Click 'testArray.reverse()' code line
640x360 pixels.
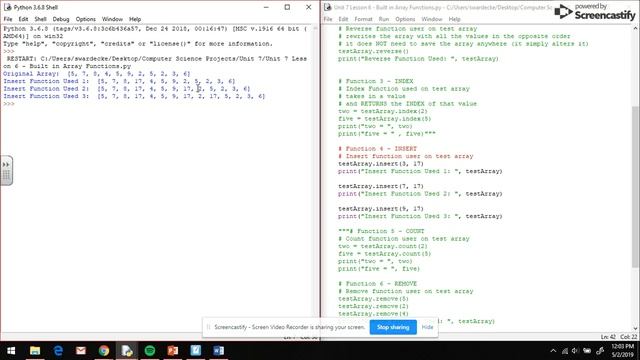tap(373, 51)
